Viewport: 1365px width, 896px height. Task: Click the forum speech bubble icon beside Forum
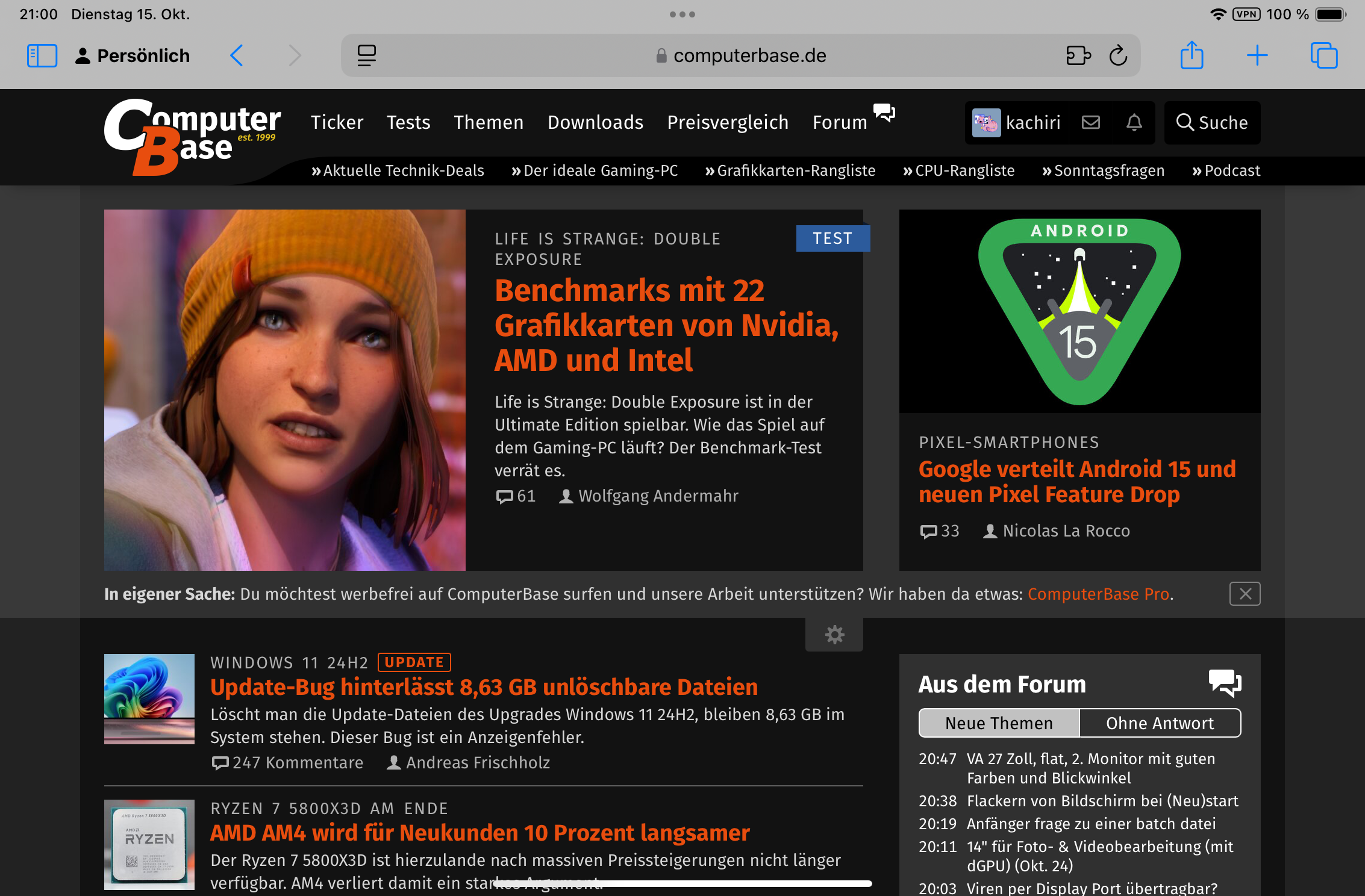click(x=884, y=113)
